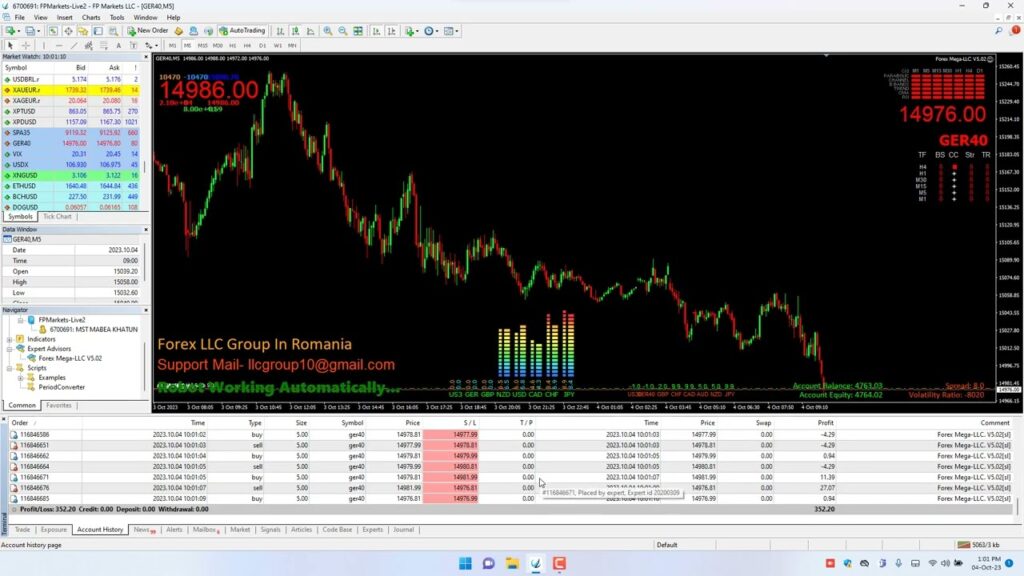Image resolution: width=1024 pixels, height=576 pixels.
Task: Expand the Indicators tree in Navigator
Action: coord(8,340)
